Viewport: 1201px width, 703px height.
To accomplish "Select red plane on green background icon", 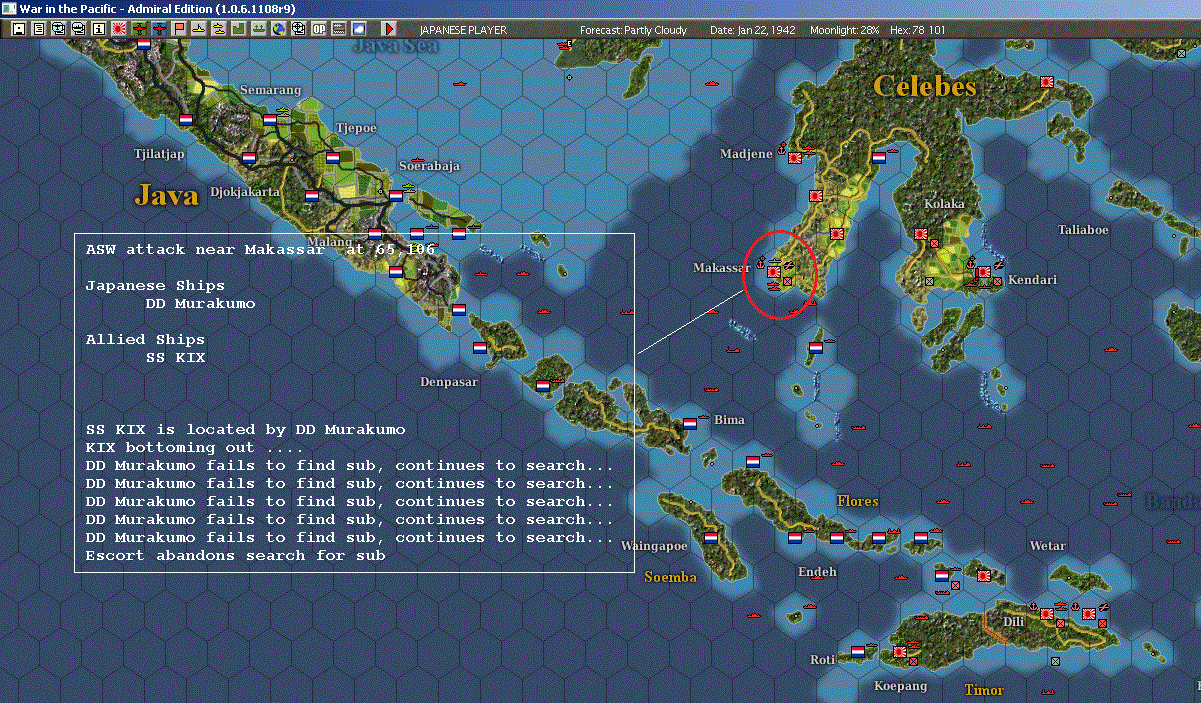I will point(138,29).
